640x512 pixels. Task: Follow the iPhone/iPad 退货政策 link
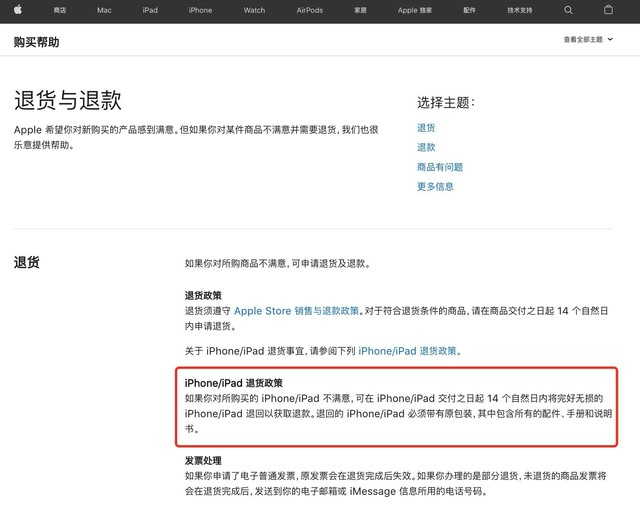[409, 351]
